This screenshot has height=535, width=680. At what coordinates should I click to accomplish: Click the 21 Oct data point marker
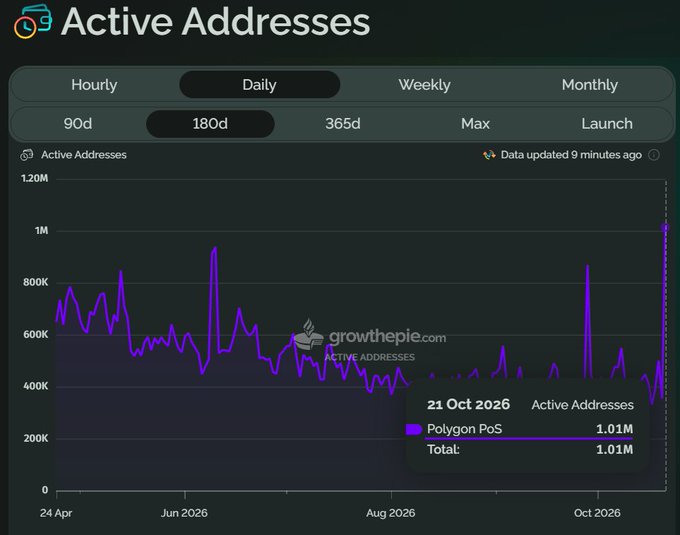[x=665, y=227]
